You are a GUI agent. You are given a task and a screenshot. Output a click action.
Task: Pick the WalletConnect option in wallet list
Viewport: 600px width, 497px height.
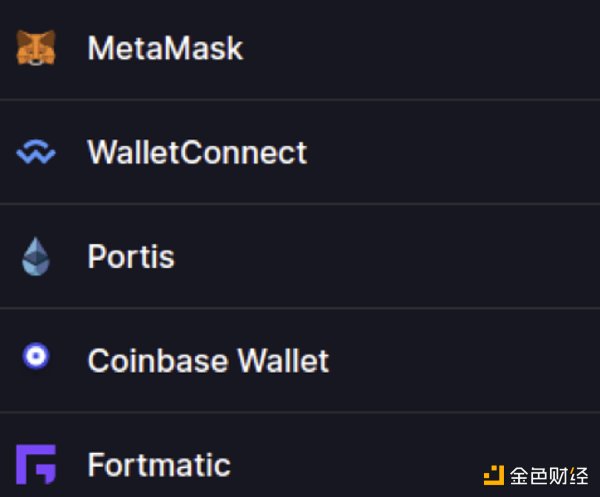(300, 152)
